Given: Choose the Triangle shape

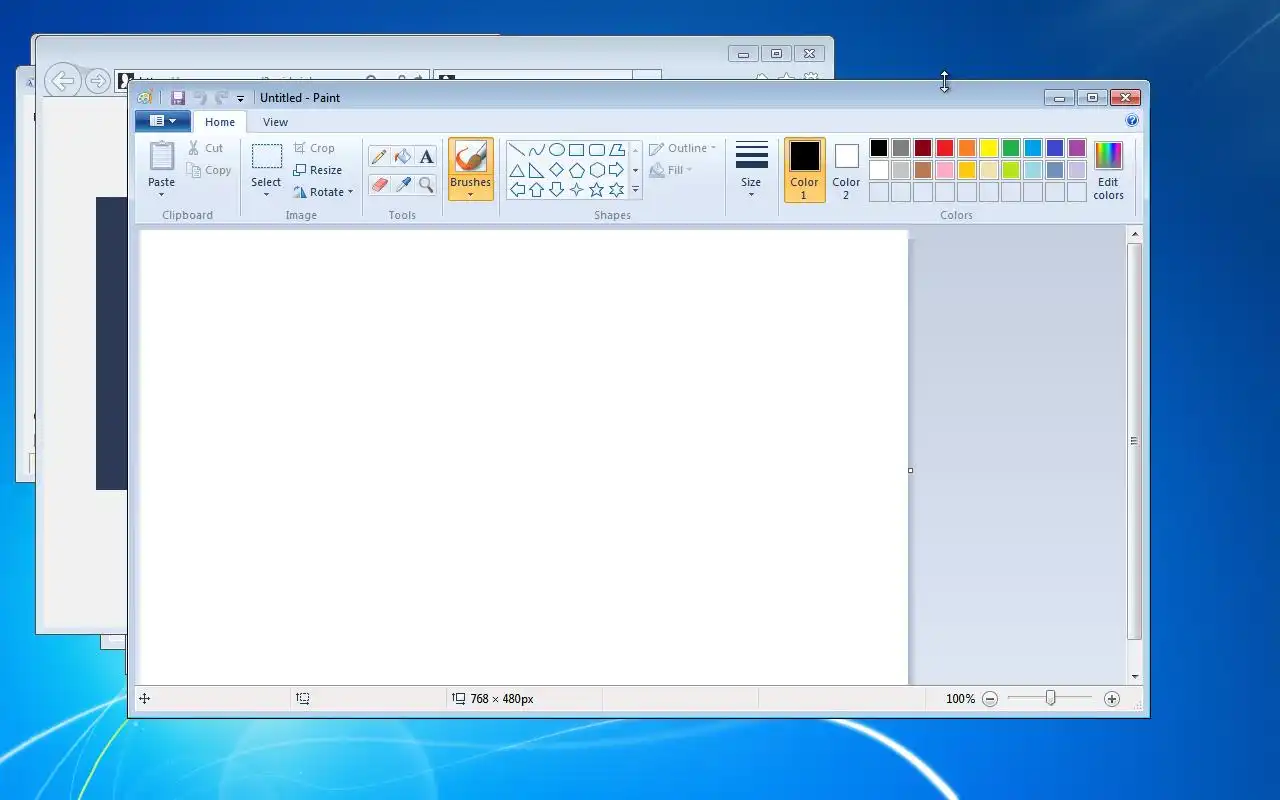Looking at the screenshot, I should [x=517, y=170].
